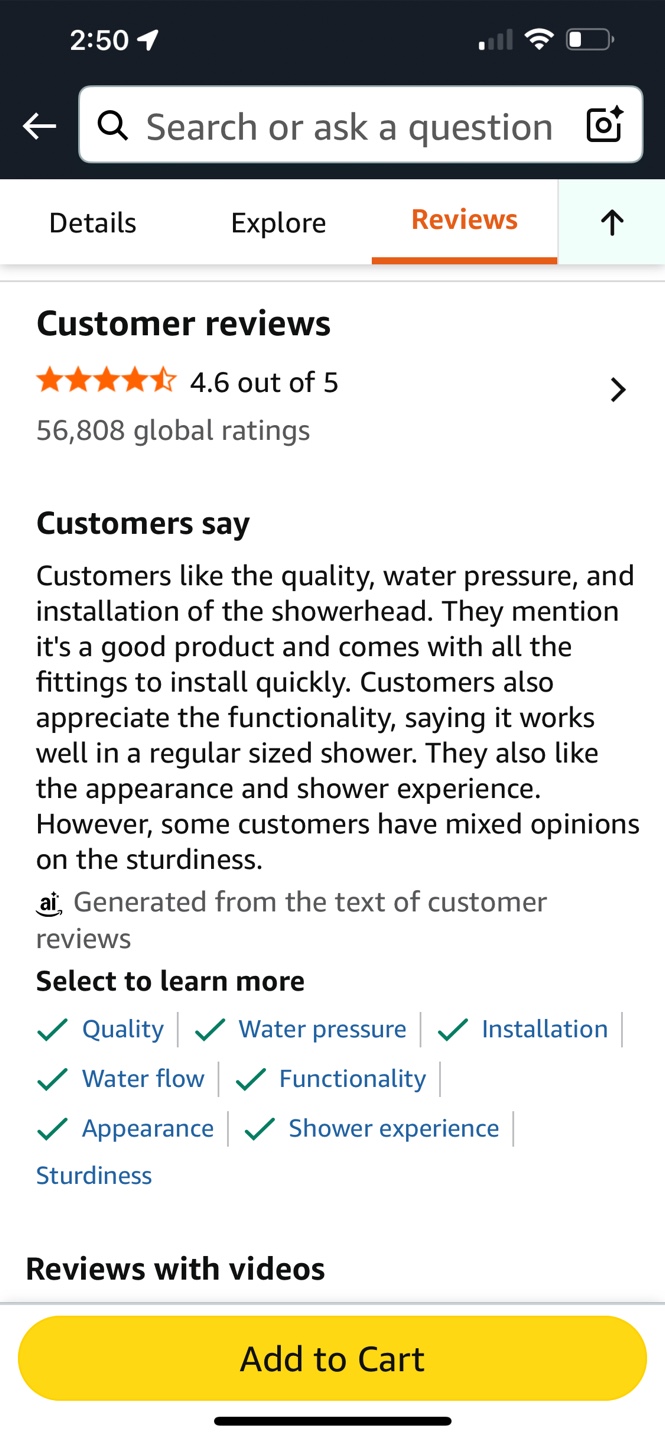
Task: Open the Functionality topic details
Action: 352,1078
